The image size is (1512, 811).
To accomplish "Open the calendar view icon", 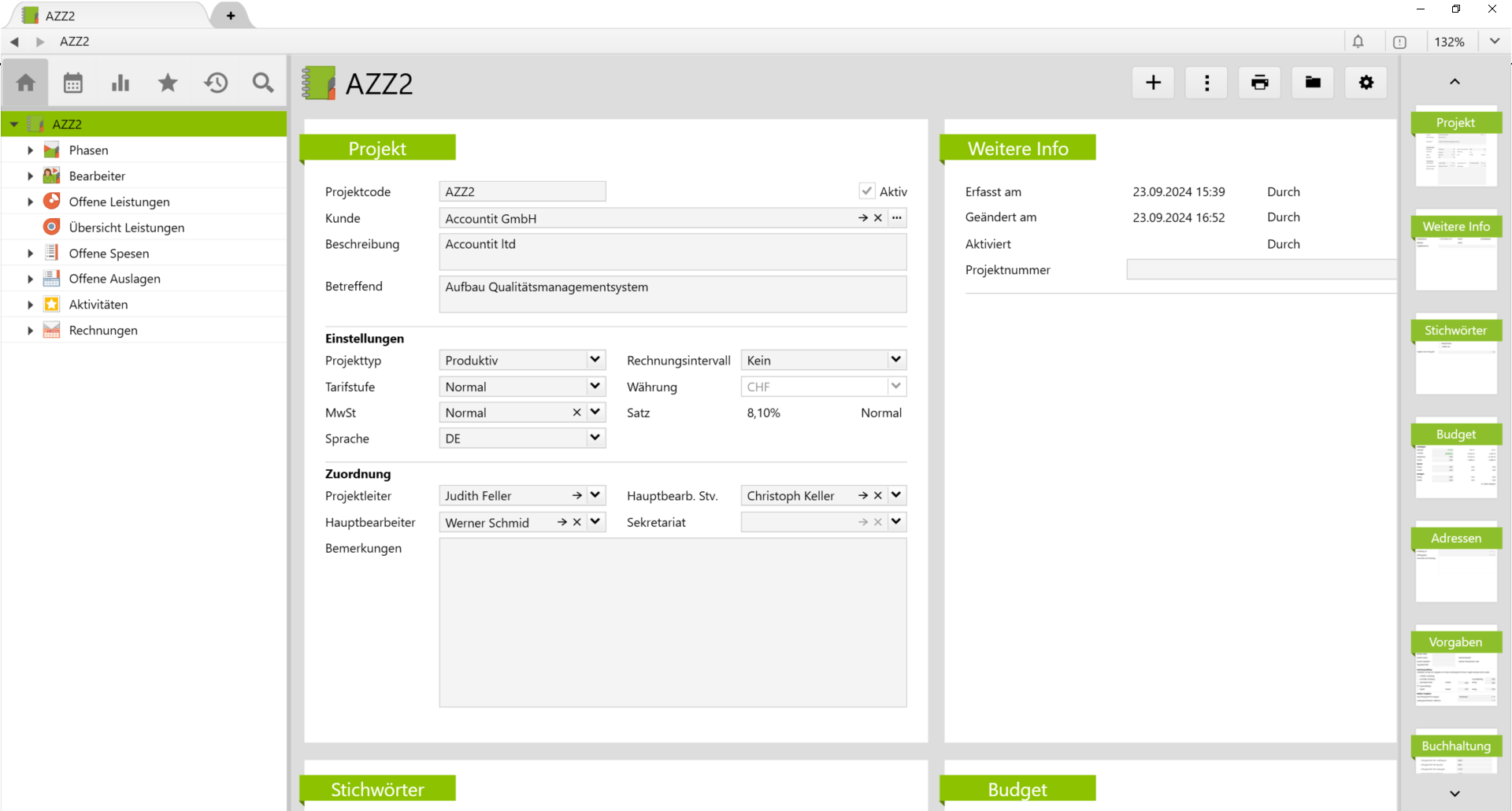I will pyautogui.click(x=73, y=83).
